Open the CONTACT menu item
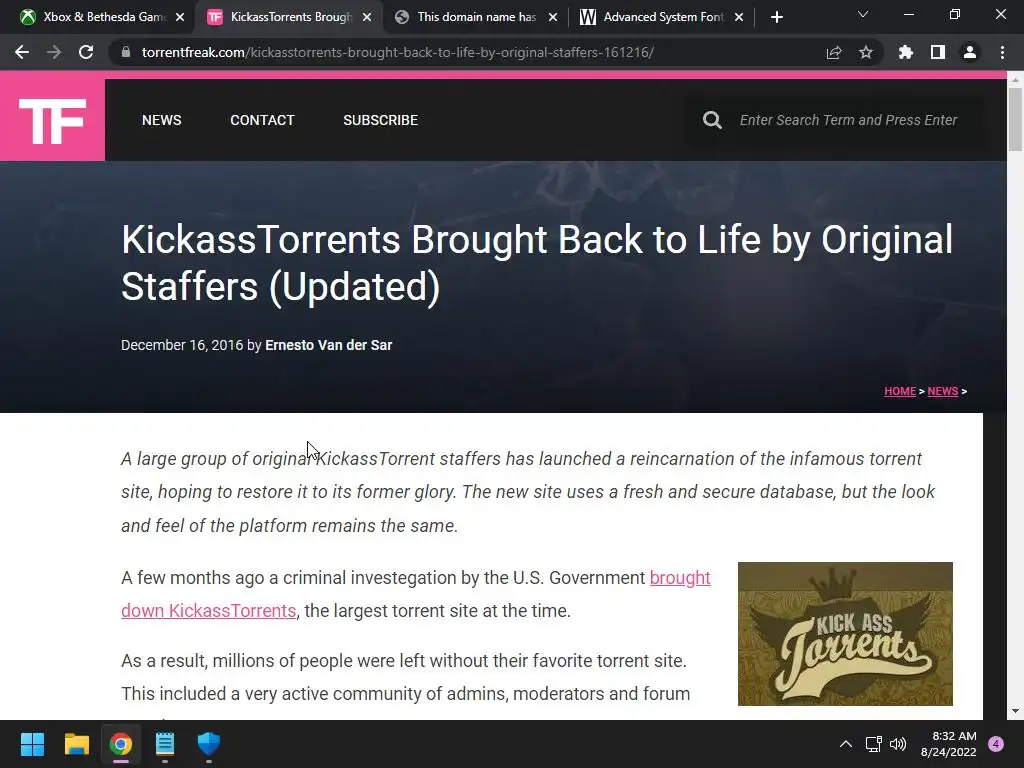This screenshot has height=768, width=1024. pos(263,120)
